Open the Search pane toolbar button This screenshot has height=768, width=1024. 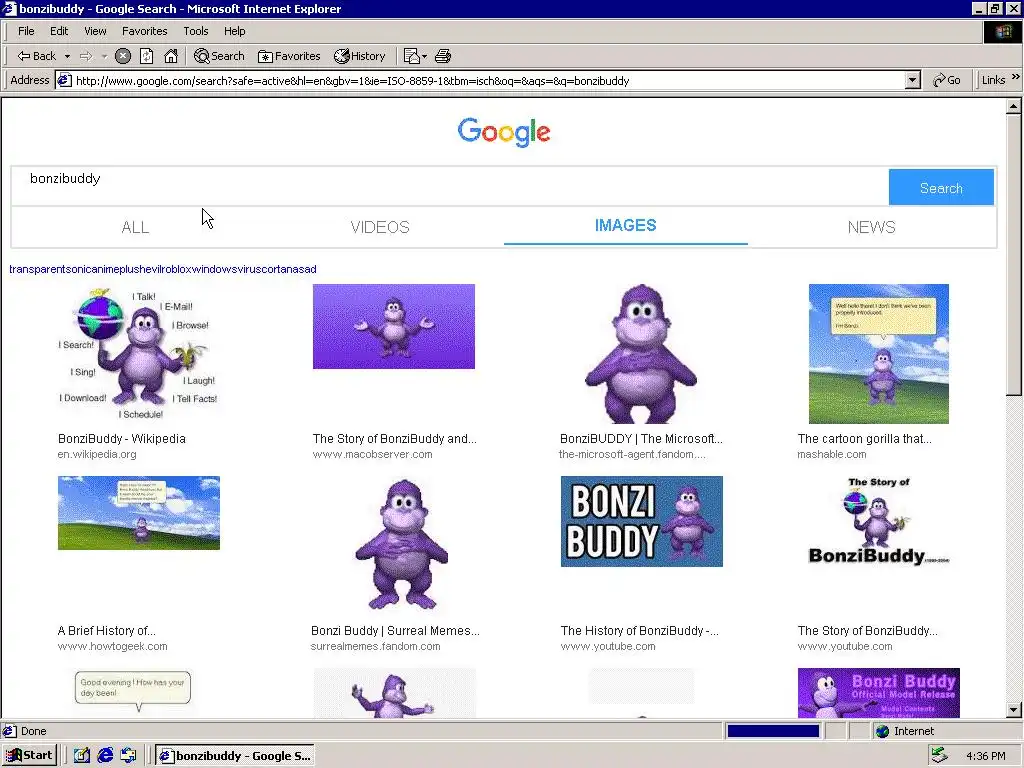pyautogui.click(x=219, y=56)
